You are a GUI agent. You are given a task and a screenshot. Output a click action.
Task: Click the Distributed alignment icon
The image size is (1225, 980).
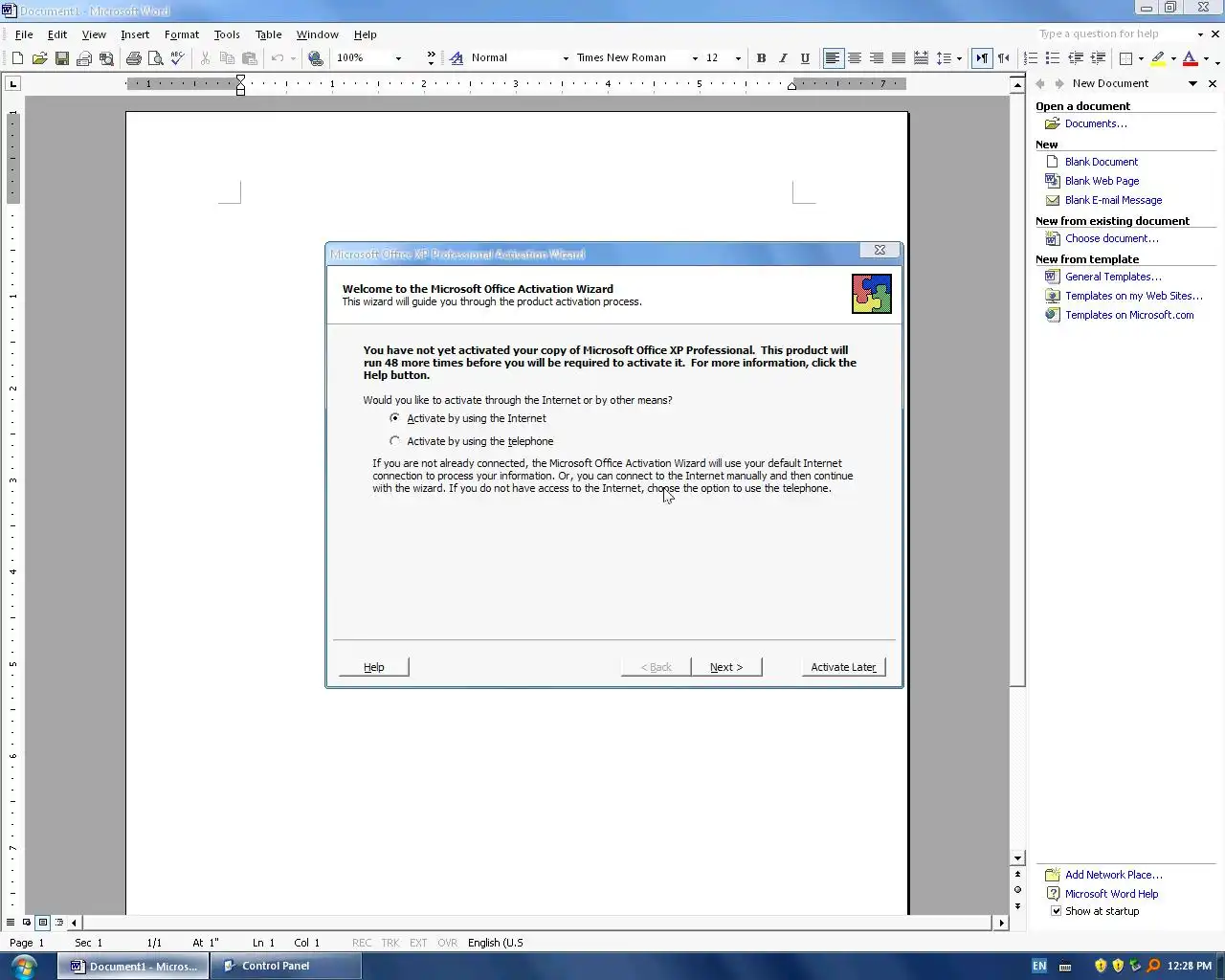point(921,58)
